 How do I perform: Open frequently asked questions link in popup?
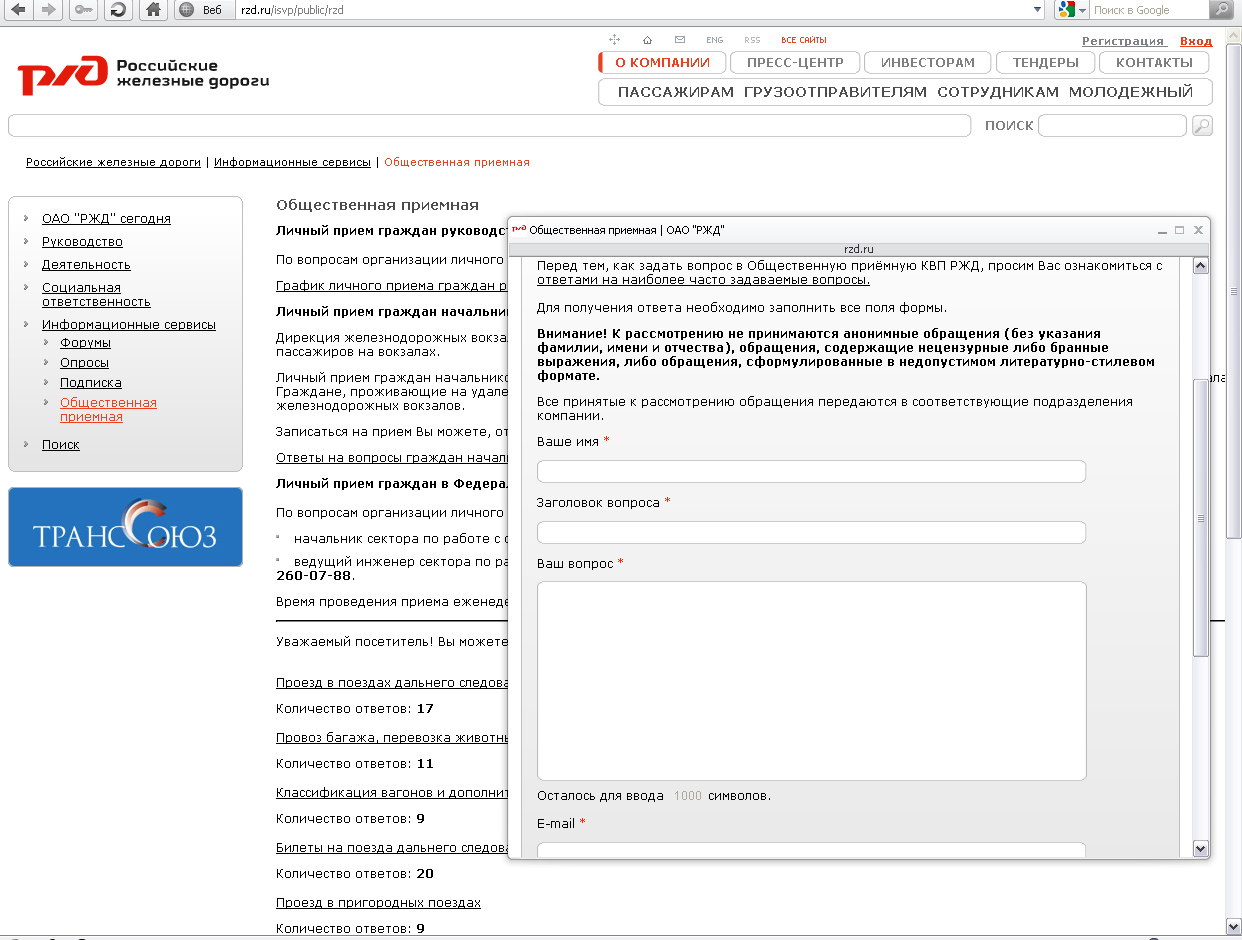(x=703, y=280)
